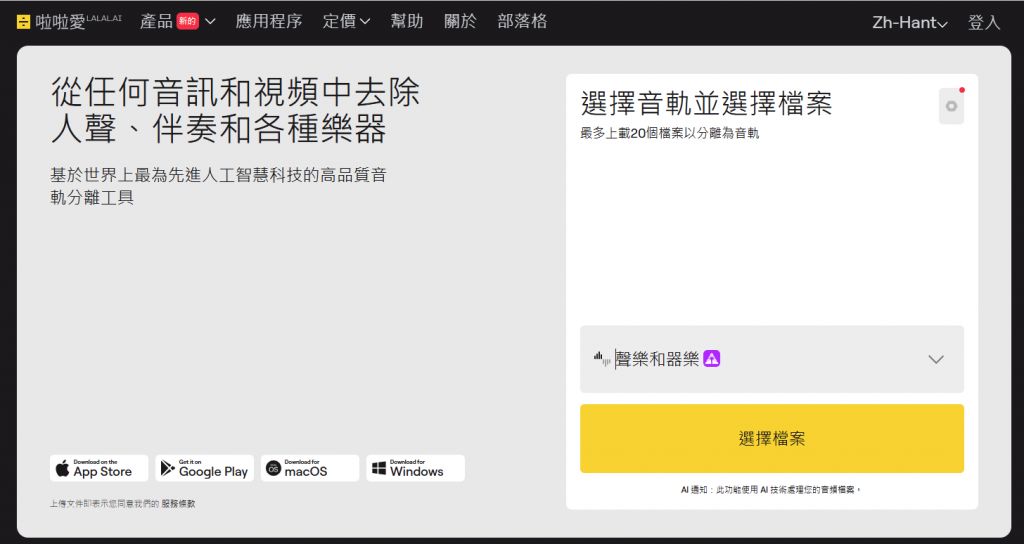Image resolution: width=1024 pixels, height=544 pixels.
Task: Click the LALAL.AI yellow logo icon
Action: (x=24, y=22)
